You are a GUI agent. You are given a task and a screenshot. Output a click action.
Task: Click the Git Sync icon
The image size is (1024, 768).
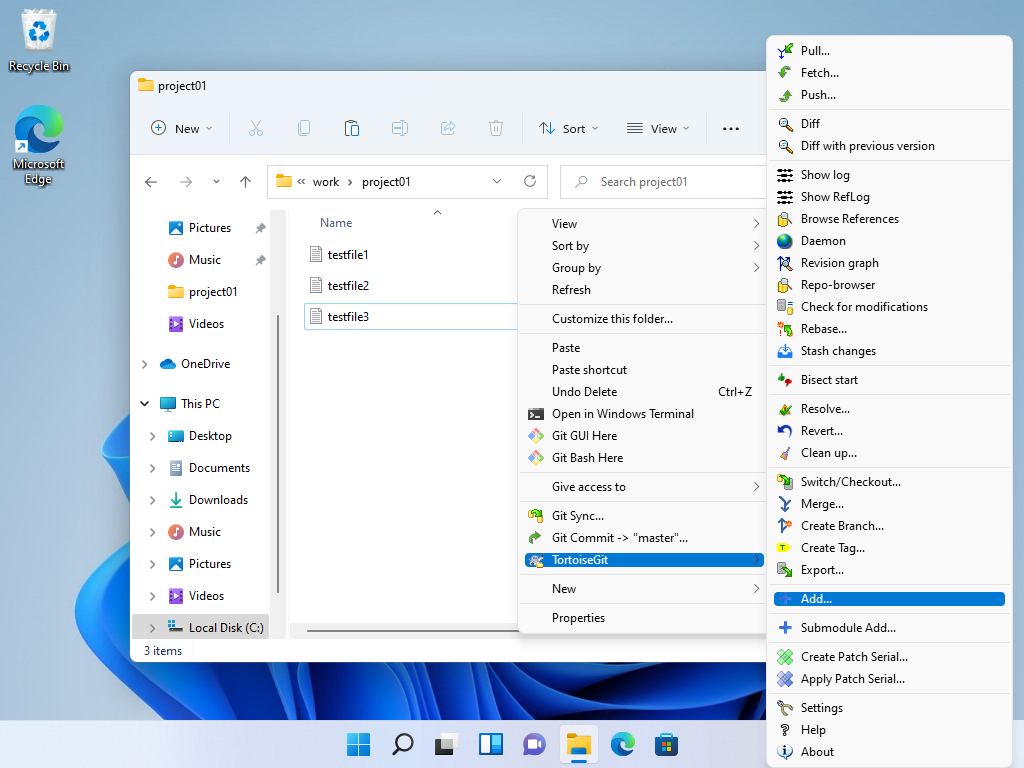tap(535, 516)
